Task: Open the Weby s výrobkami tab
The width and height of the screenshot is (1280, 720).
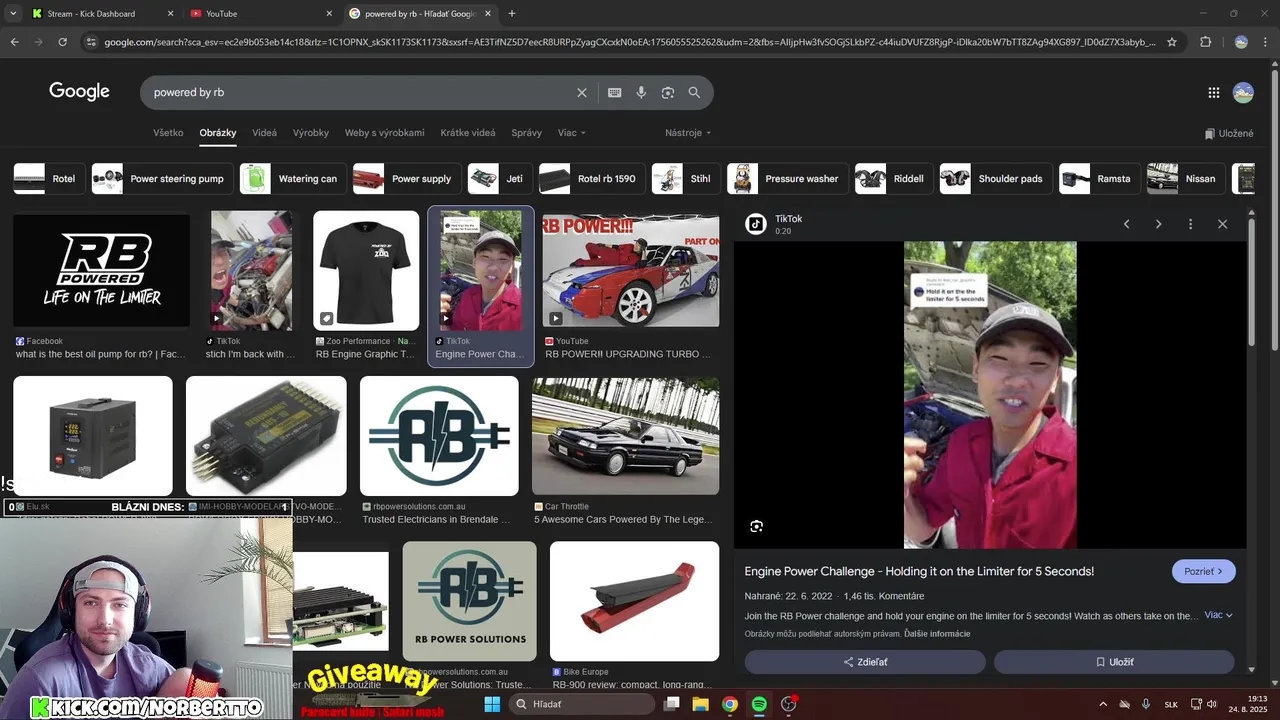Action: click(384, 132)
